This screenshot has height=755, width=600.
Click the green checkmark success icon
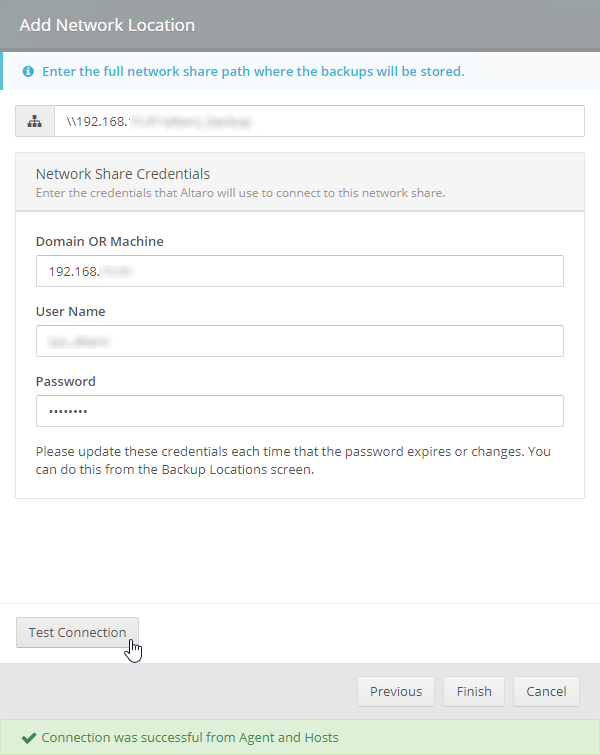[x=29, y=738]
